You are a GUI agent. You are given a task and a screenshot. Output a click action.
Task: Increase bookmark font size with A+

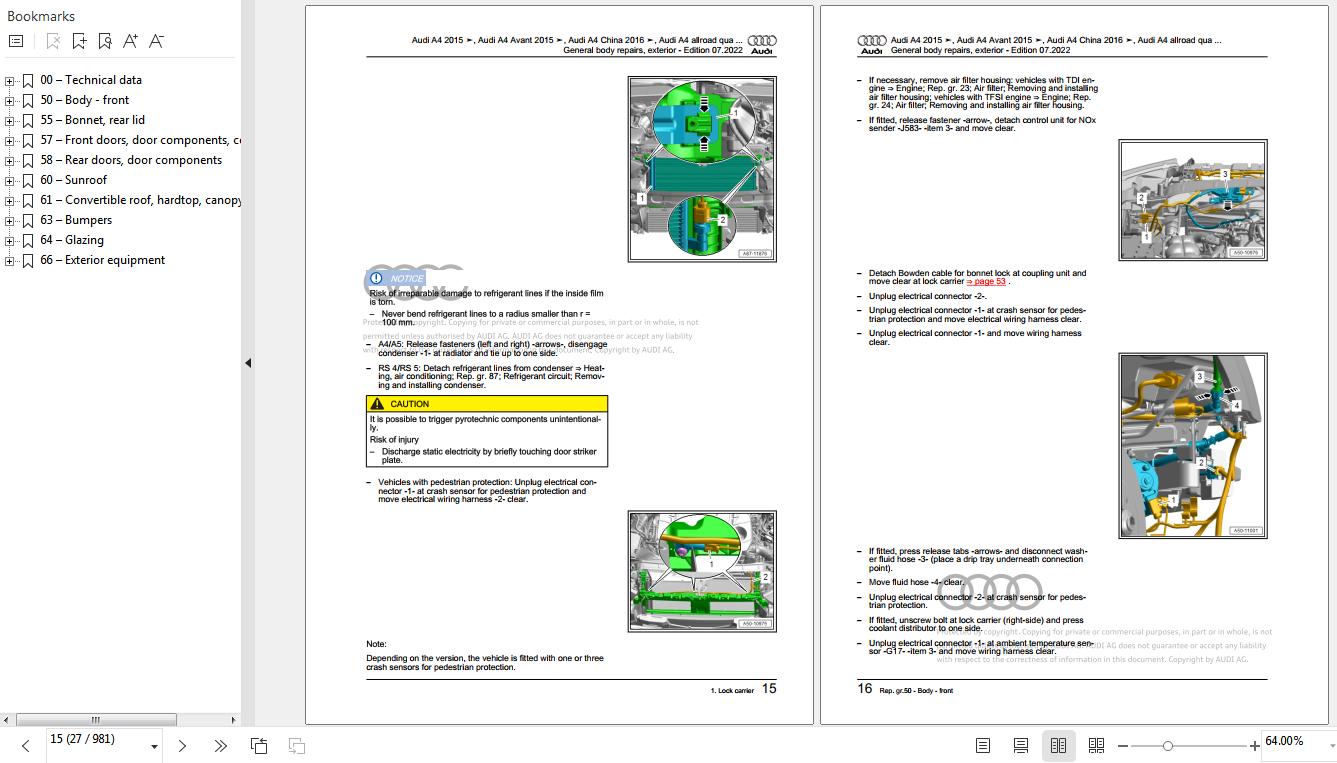click(x=130, y=41)
